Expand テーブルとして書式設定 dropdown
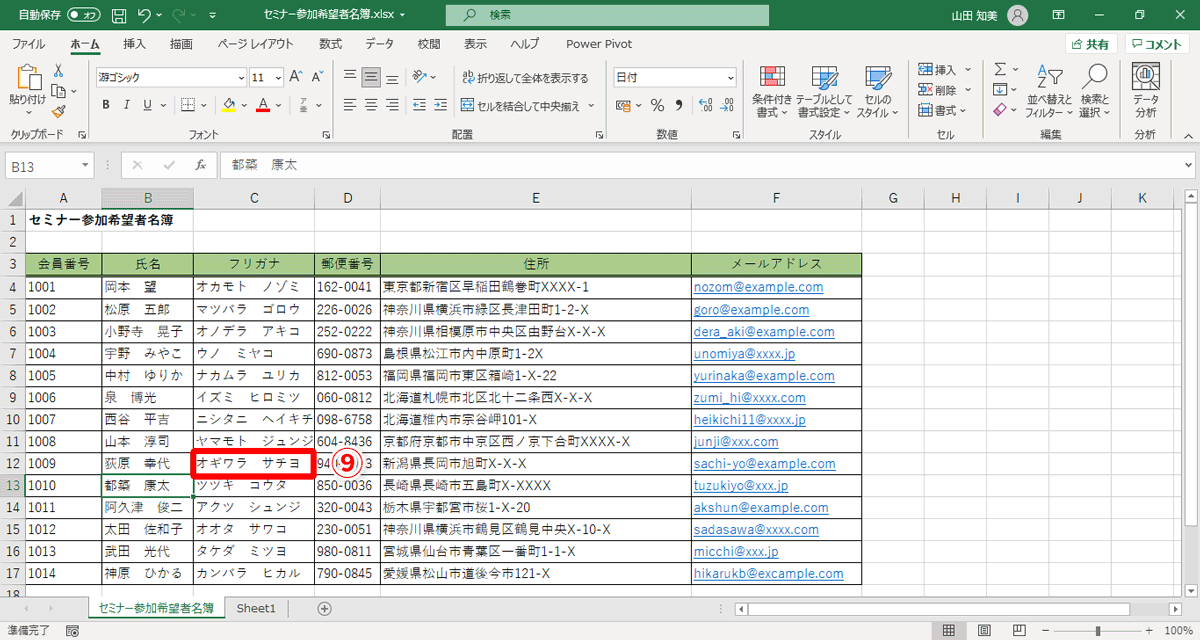This screenshot has width=1200, height=640. 825,92
